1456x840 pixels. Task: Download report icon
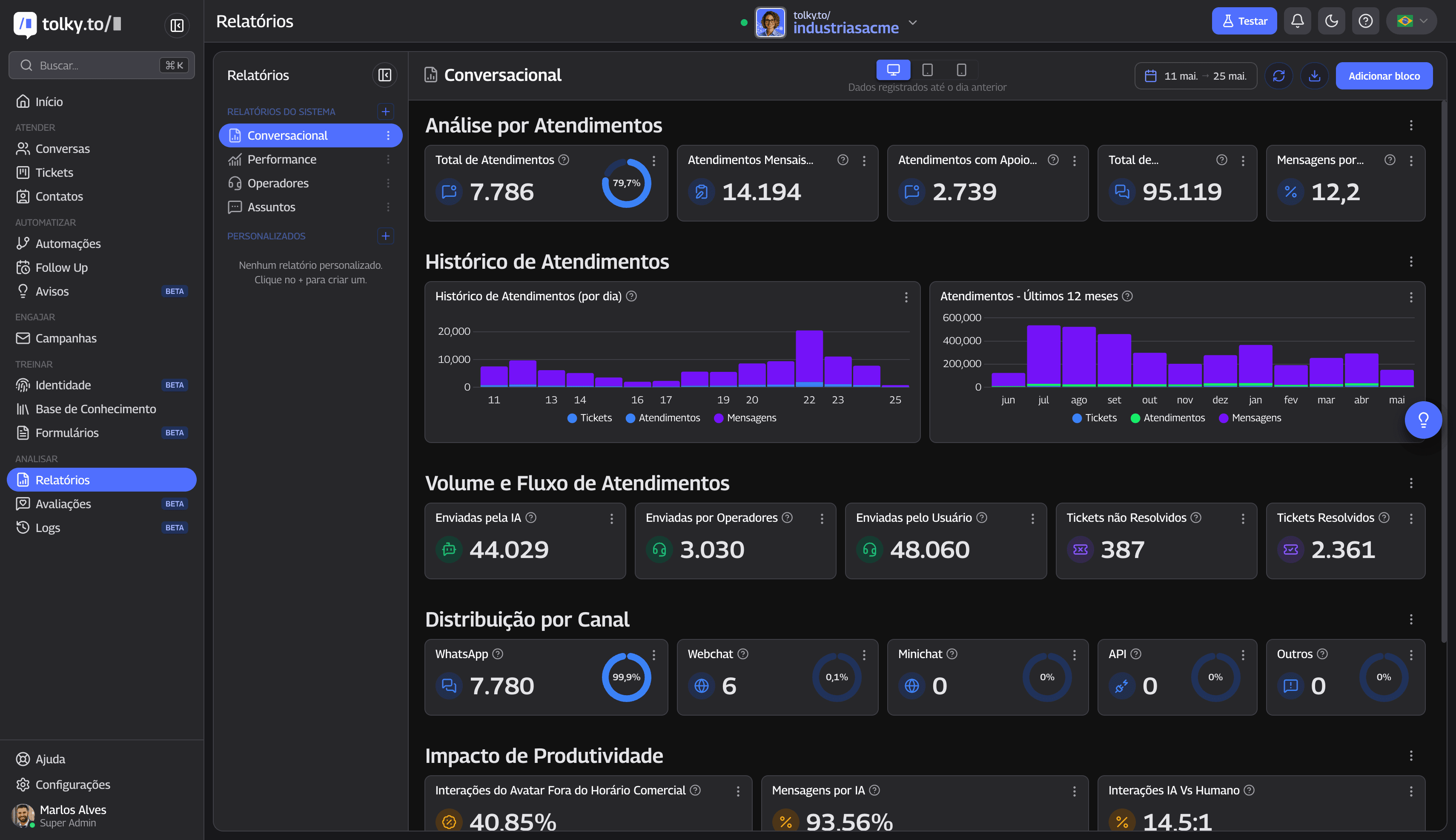coord(1314,76)
